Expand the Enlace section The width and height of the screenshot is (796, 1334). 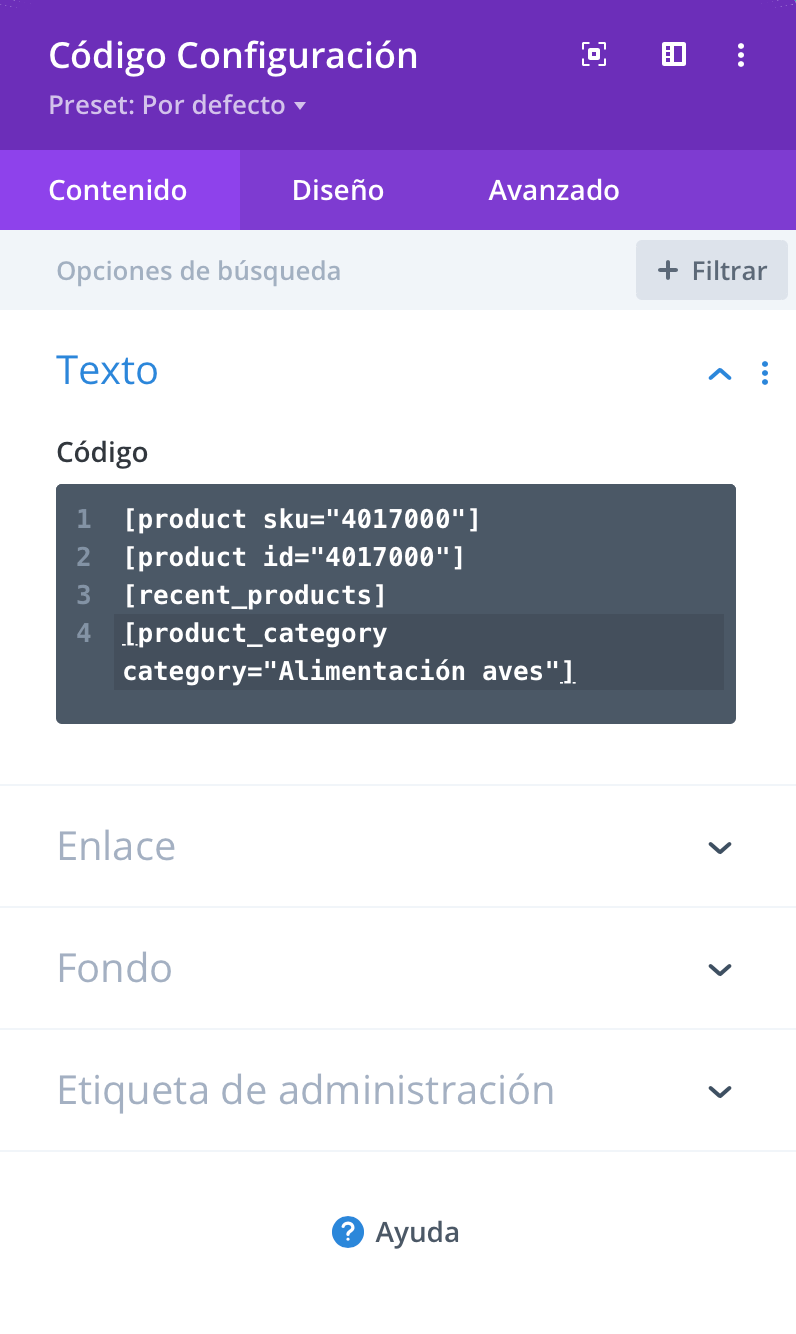(398, 846)
